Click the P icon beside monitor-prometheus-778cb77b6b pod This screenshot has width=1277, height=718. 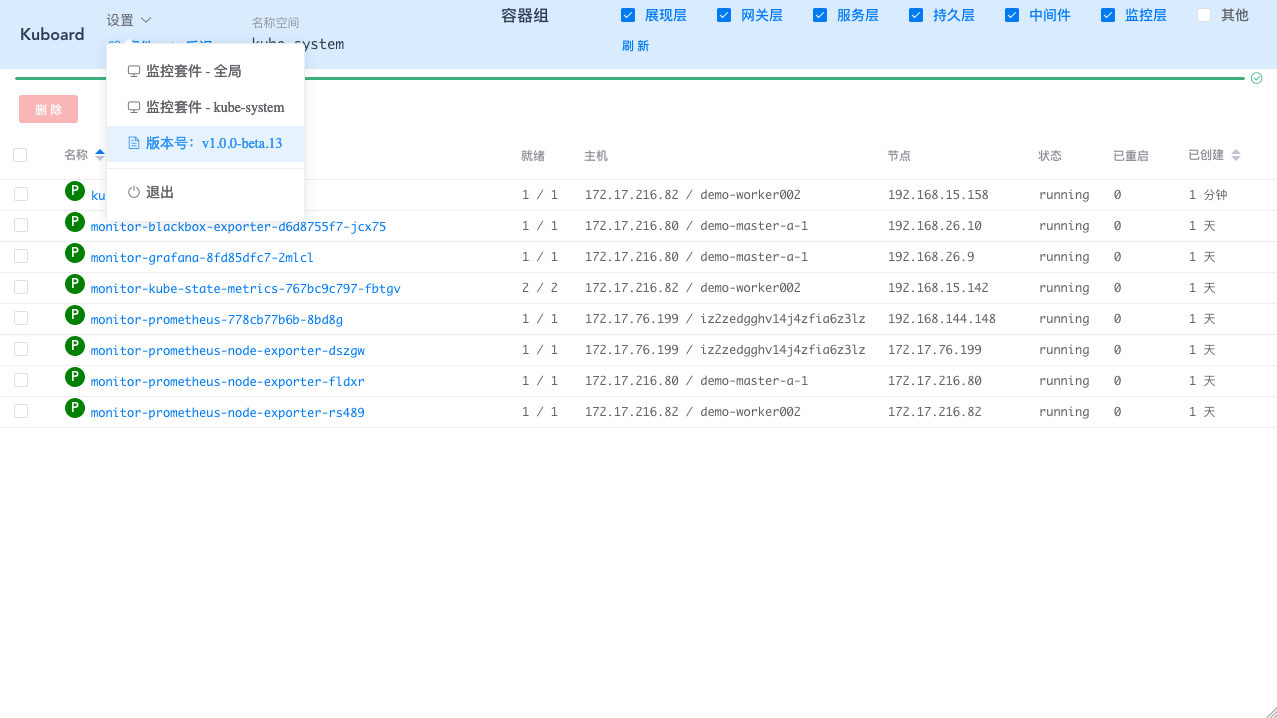click(x=75, y=315)
